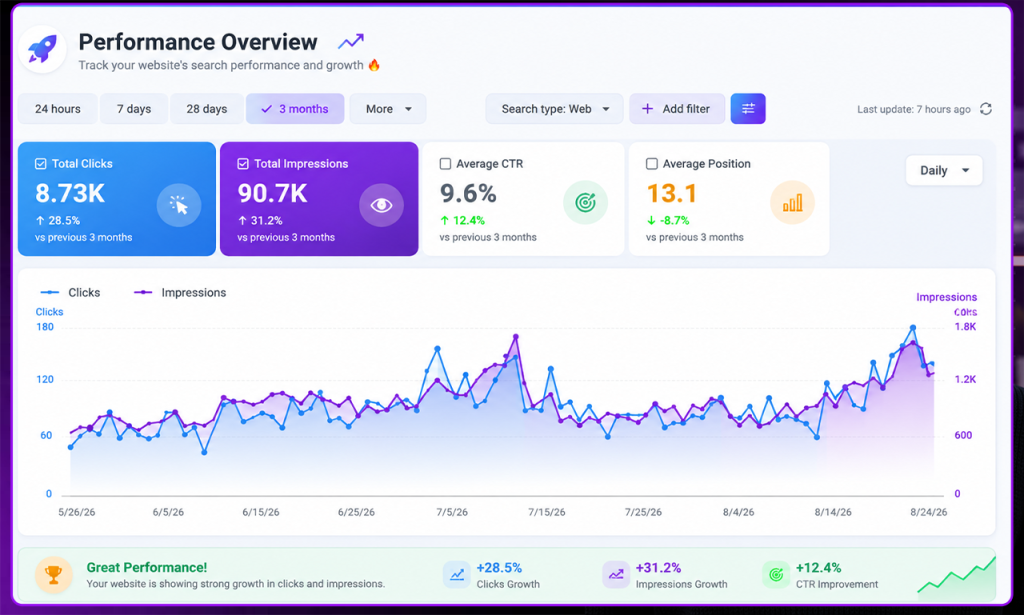Click the +31.2% Impressions Growth value
Image resolution: width=1024 pixels, height=615 pixels.
658,567
